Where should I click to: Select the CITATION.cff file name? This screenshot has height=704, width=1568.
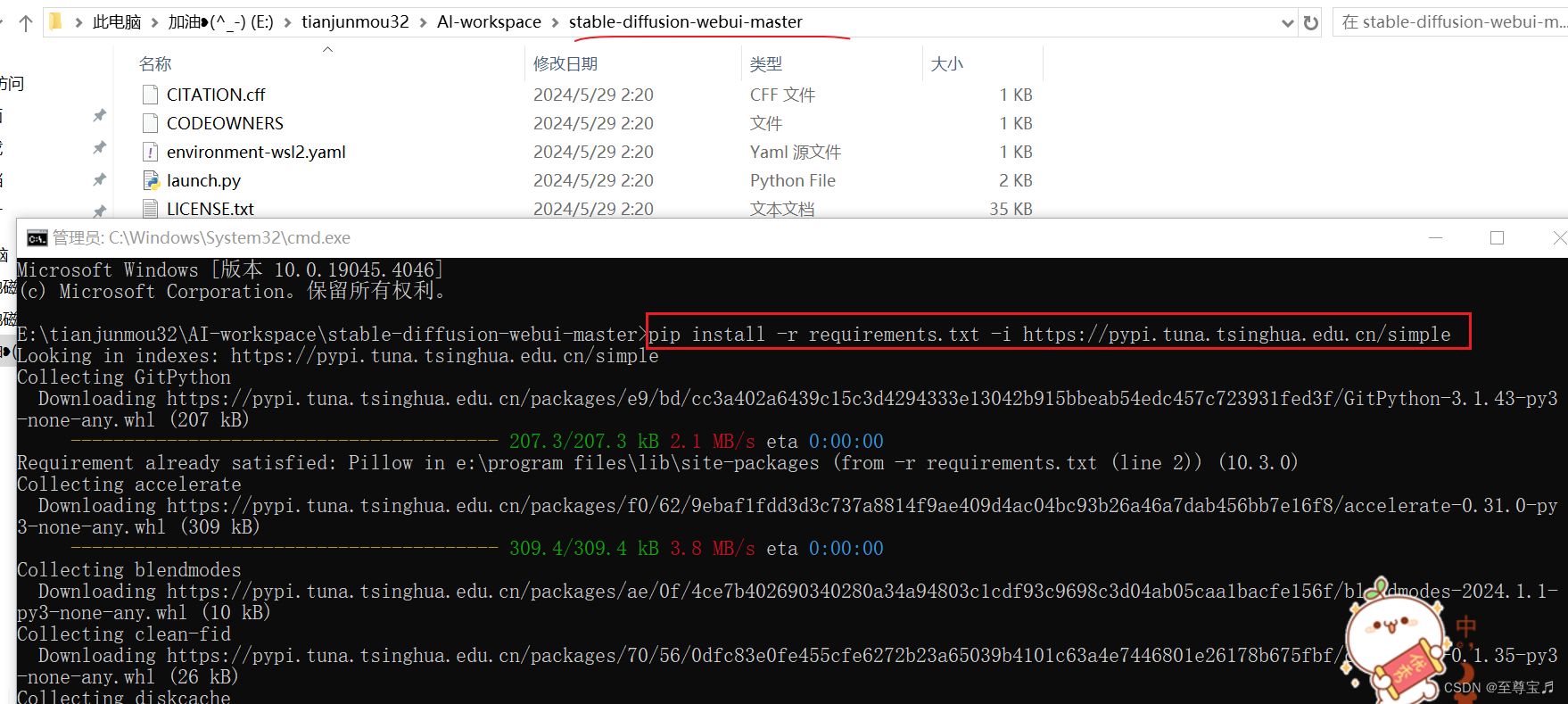coord(216,95)
